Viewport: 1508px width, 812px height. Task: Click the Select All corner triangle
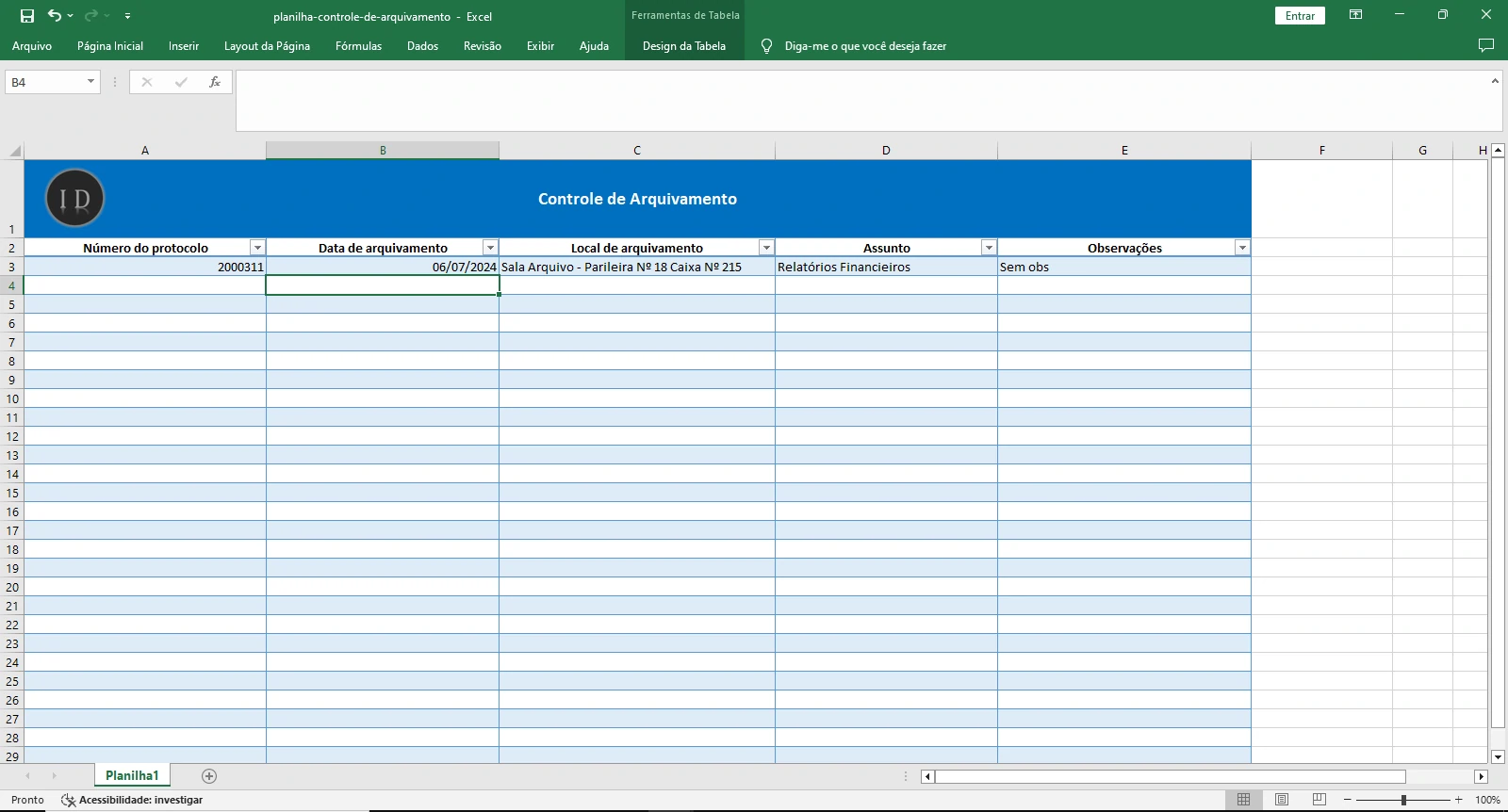pyautogui.click(x=14, y=151)
